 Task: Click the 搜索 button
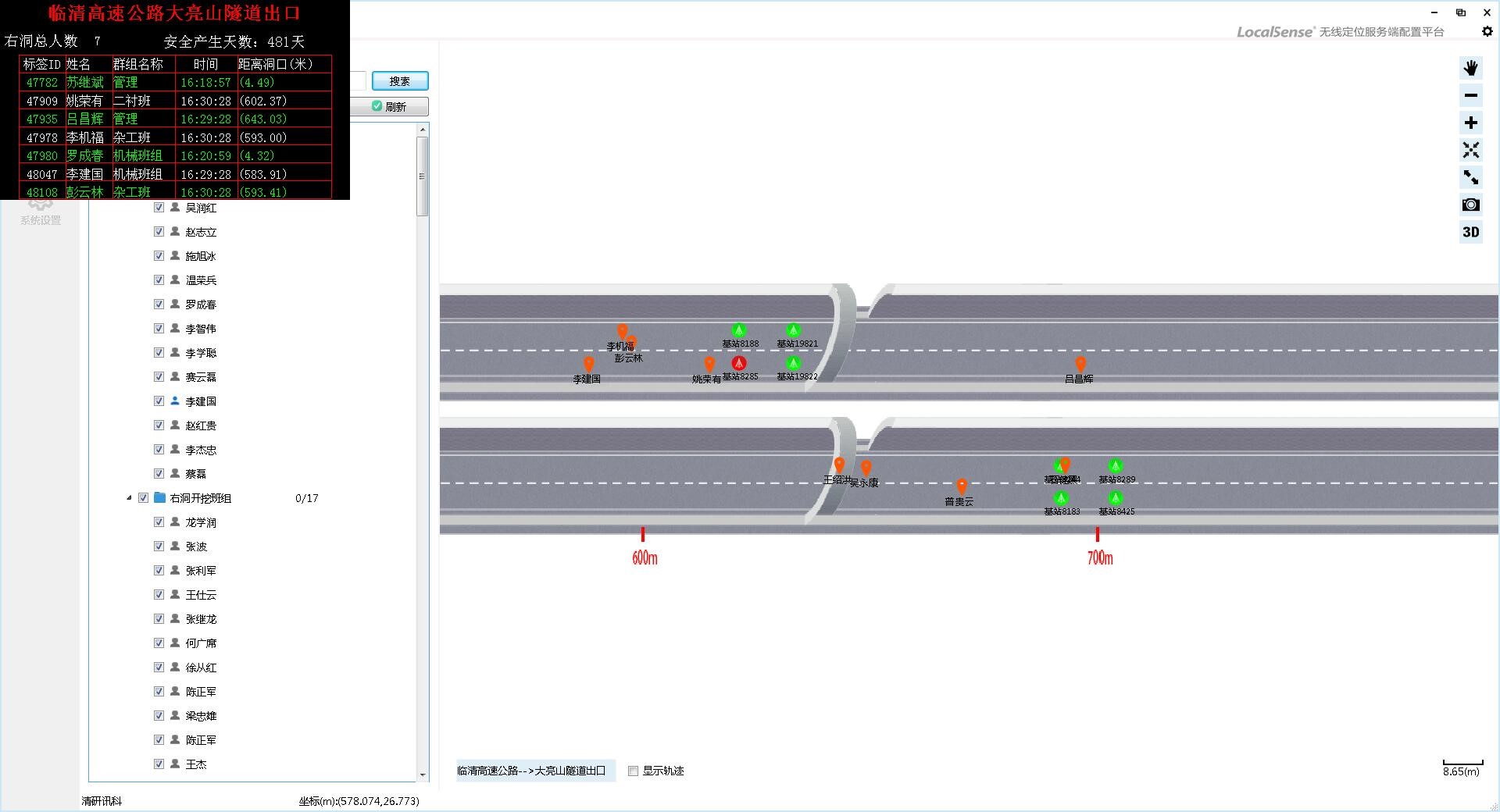click(399, 81)
